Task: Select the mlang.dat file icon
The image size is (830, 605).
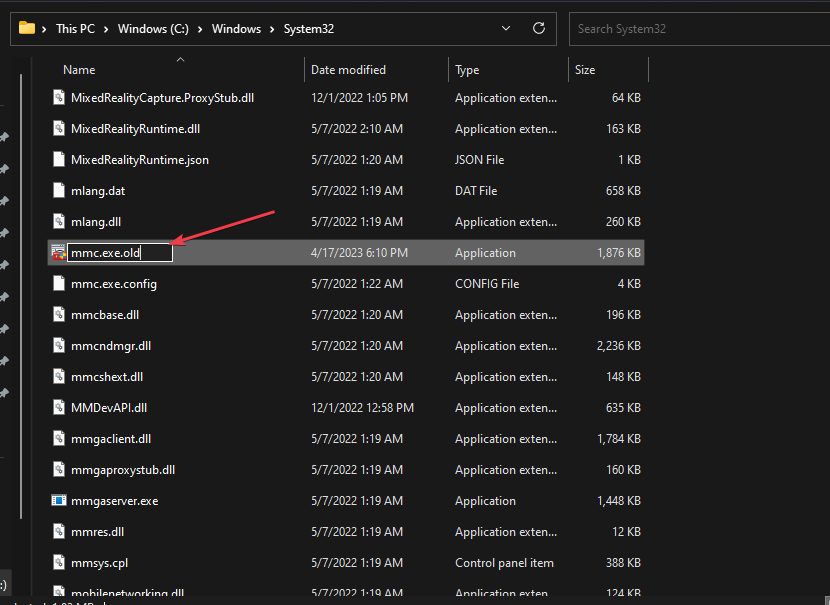Action: click(59, 191)
